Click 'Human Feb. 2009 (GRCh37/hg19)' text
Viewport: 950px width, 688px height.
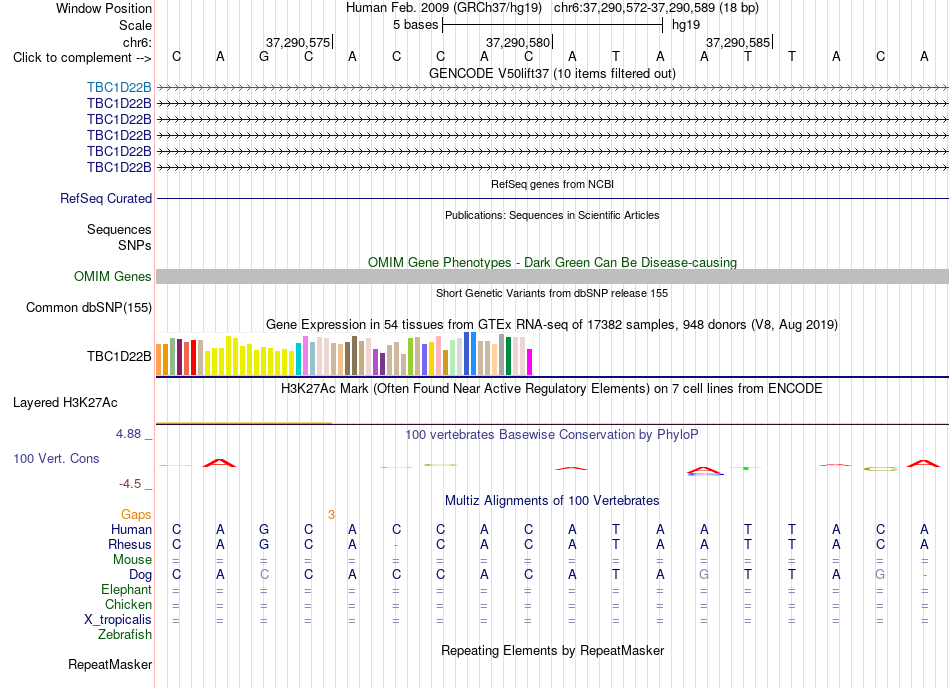(x=443, y=8)
